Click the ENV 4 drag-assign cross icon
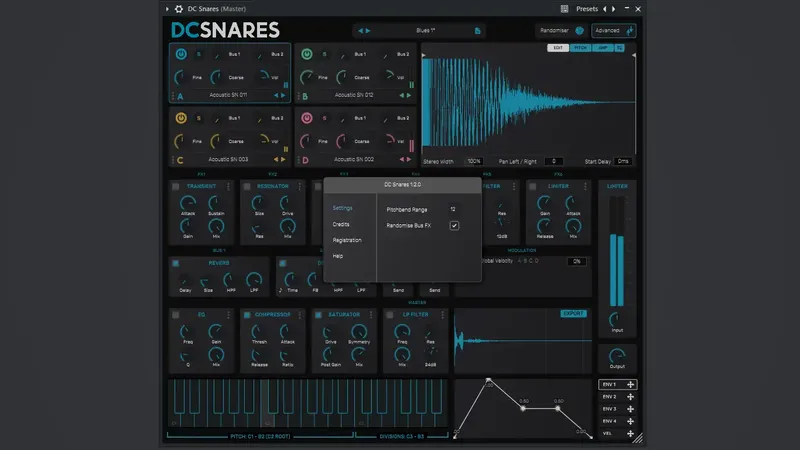This screenshot has height=450, width=800. (x=631, y=421)
